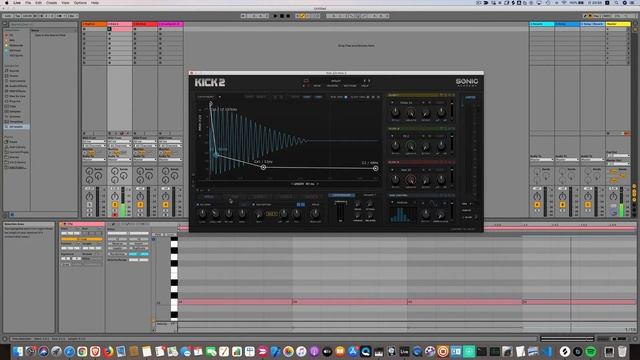Toggle the magenta track's activator button
640x360 pixels.
coord(165,205)
